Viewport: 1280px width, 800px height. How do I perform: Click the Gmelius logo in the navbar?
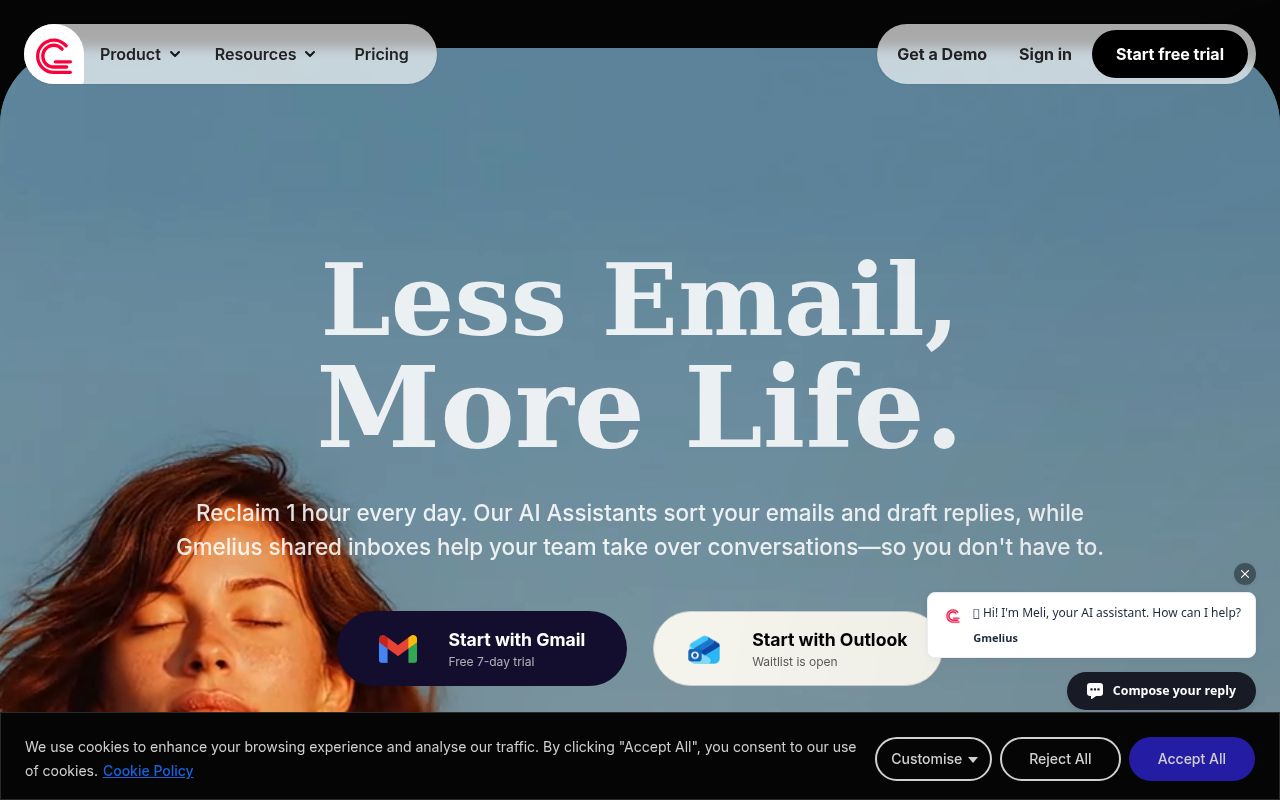[54, 54]
